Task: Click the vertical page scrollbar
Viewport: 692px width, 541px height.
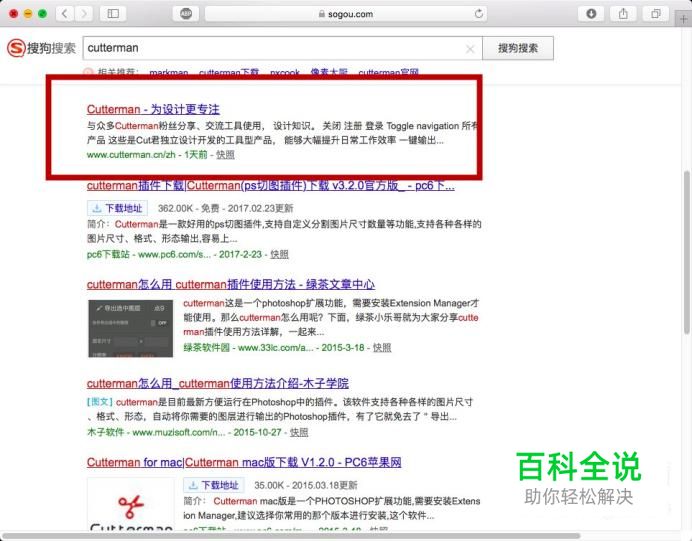Action: coord(687,252)
